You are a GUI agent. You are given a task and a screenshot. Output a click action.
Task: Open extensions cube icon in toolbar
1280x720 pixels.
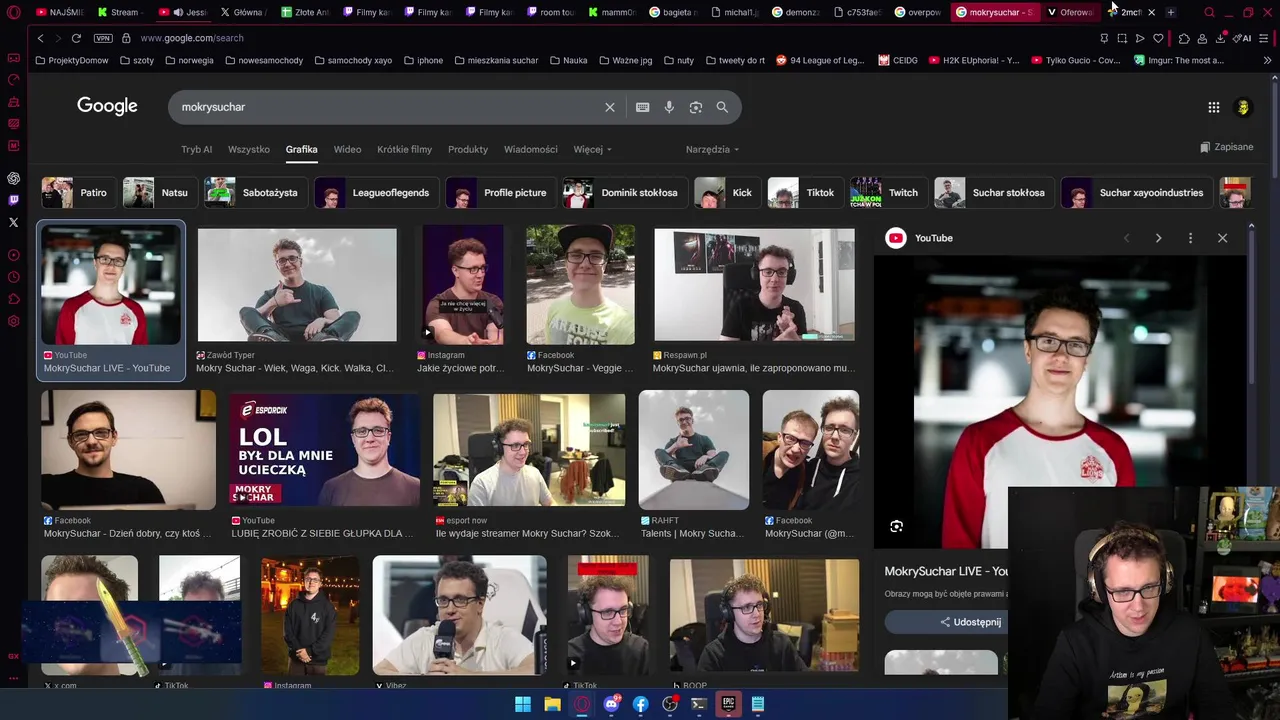click(x=1184, y=38)
